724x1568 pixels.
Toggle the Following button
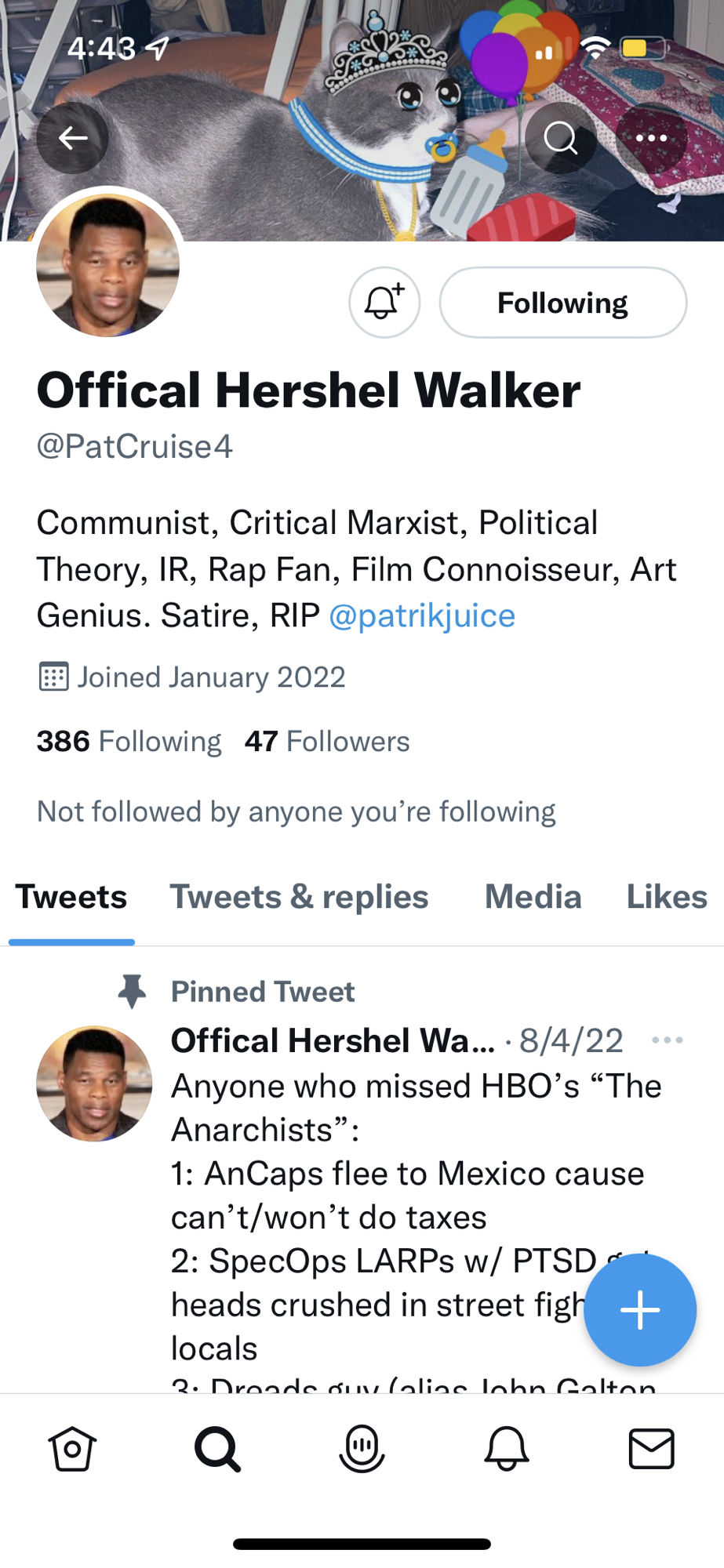click(562, 303)
